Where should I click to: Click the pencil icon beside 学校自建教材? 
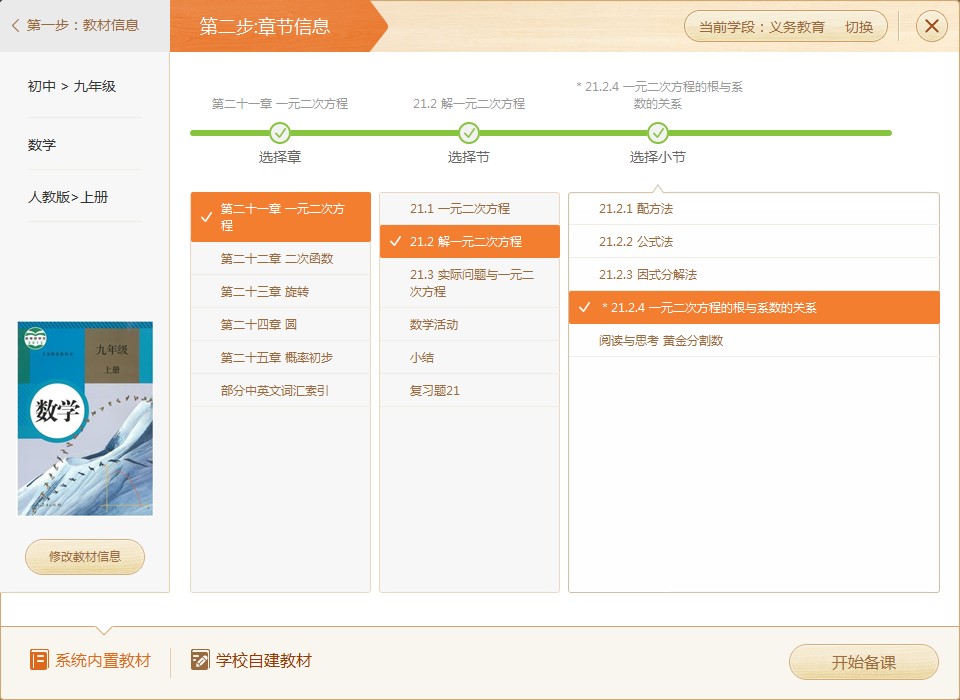click(194, 660)
